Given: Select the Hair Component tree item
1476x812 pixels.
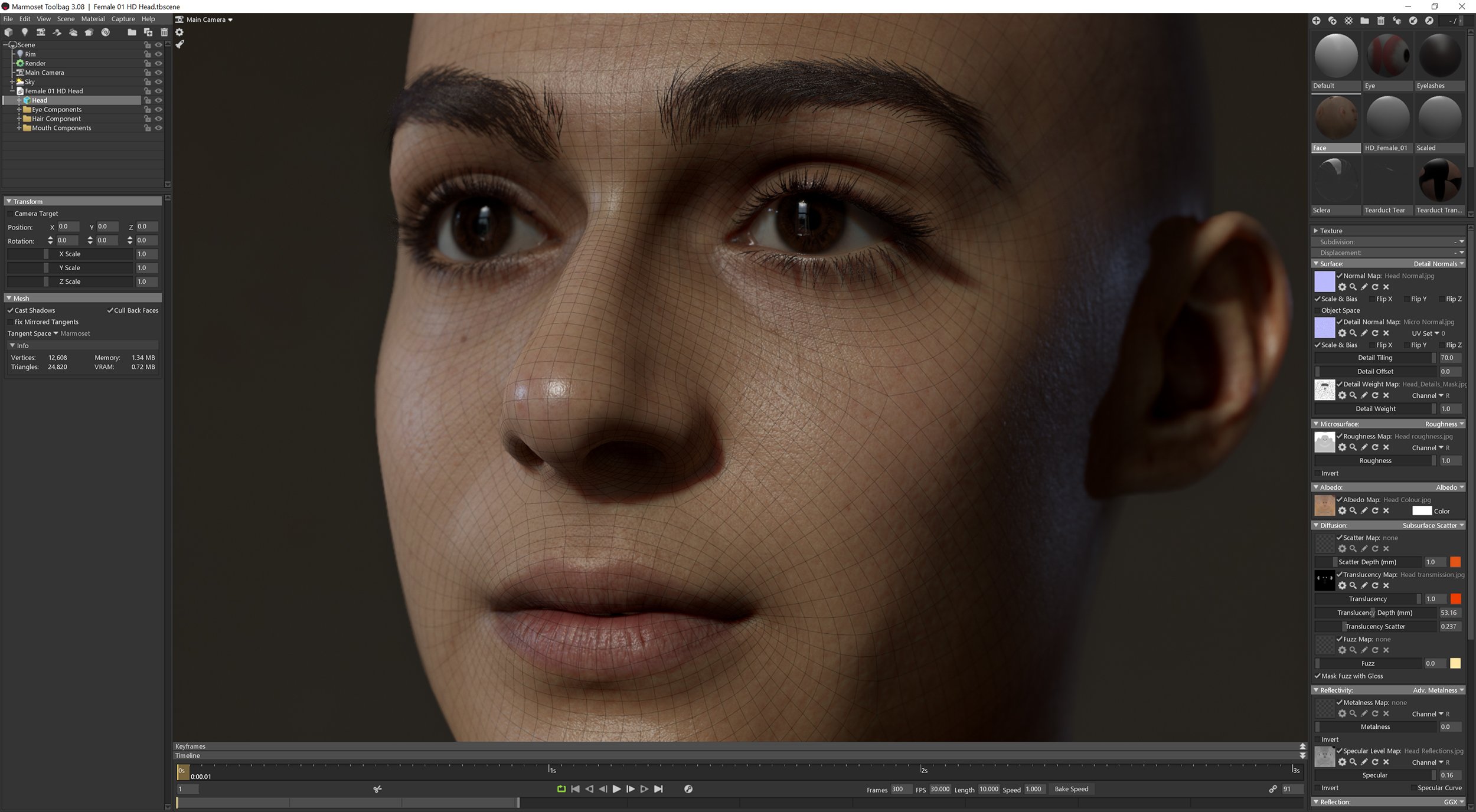Looking at the screenshot, I should (56, 119).
